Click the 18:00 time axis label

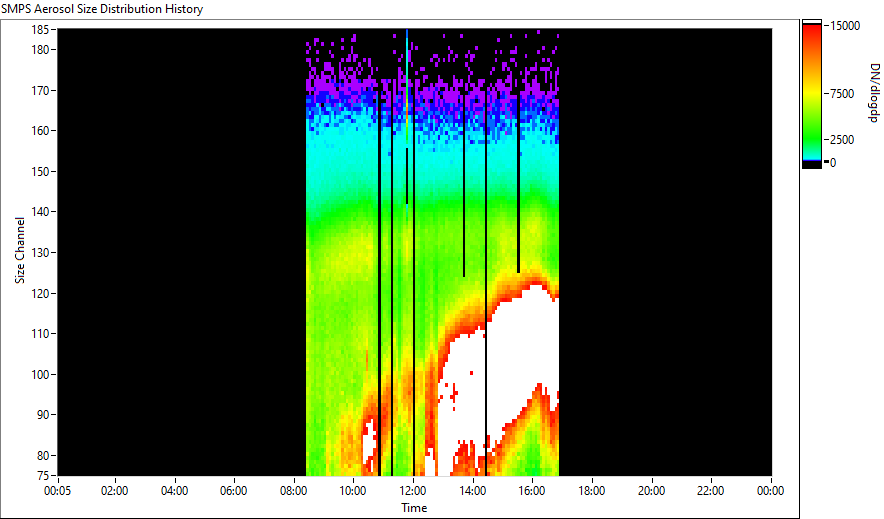(591, 491)
